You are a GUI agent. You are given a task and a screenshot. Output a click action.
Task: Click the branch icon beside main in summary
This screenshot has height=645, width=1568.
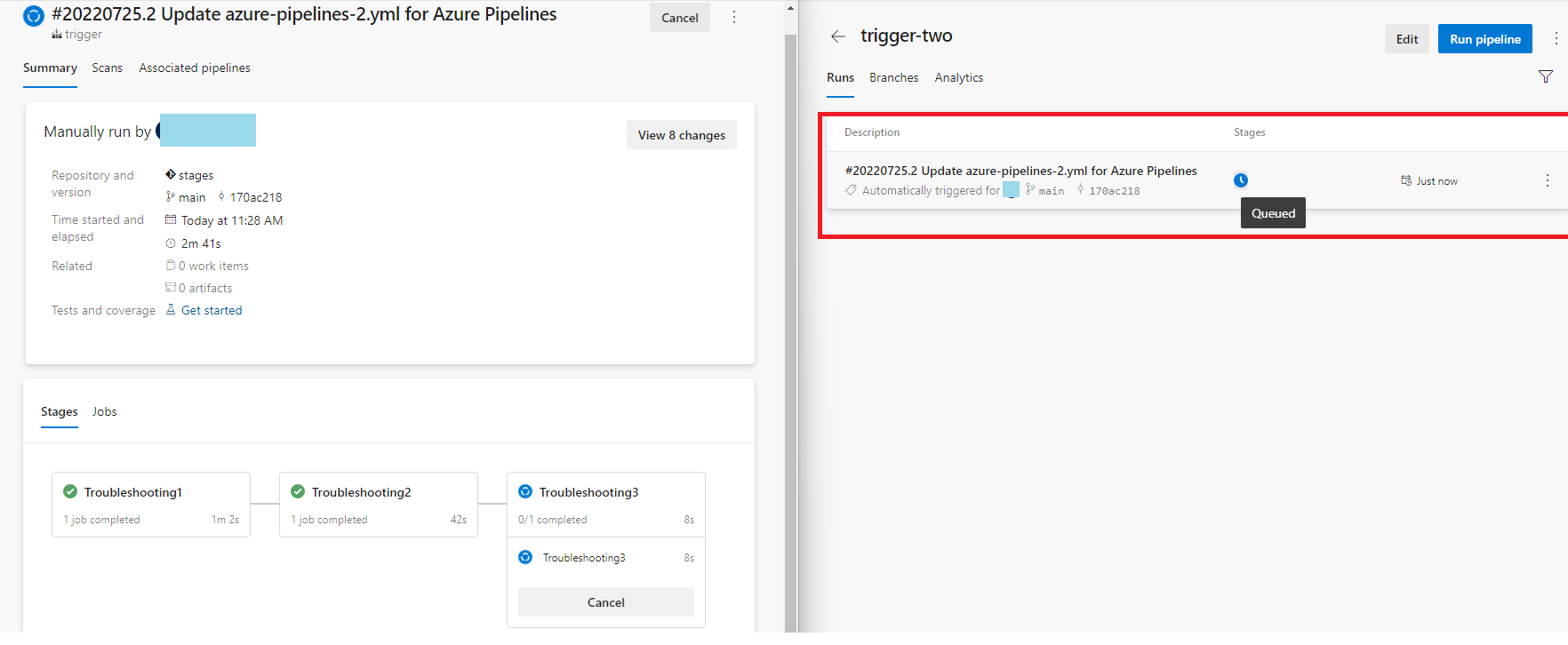[x=171, y=197]
